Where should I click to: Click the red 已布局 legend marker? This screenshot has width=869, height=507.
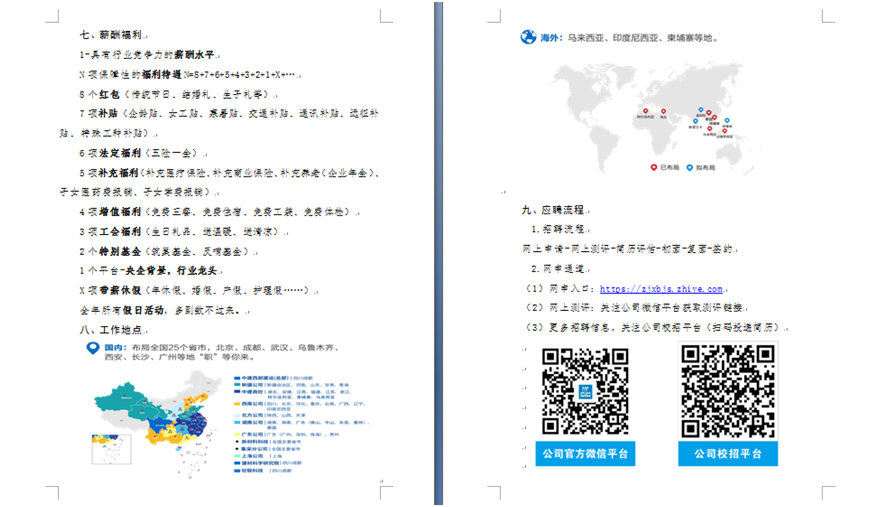point(653,167)
